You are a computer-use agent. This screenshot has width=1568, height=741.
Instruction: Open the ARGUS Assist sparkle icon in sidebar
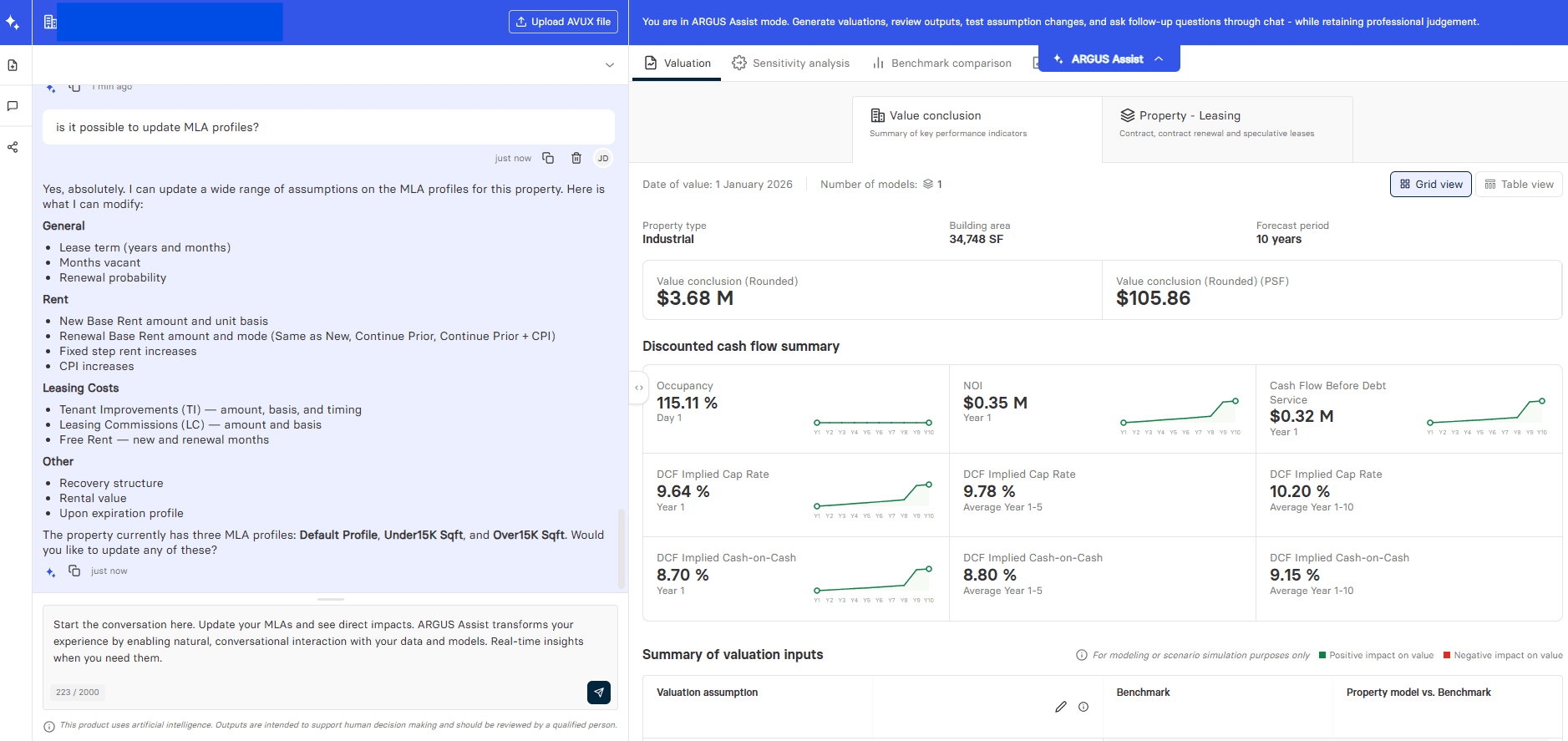(x=13, y=23)
